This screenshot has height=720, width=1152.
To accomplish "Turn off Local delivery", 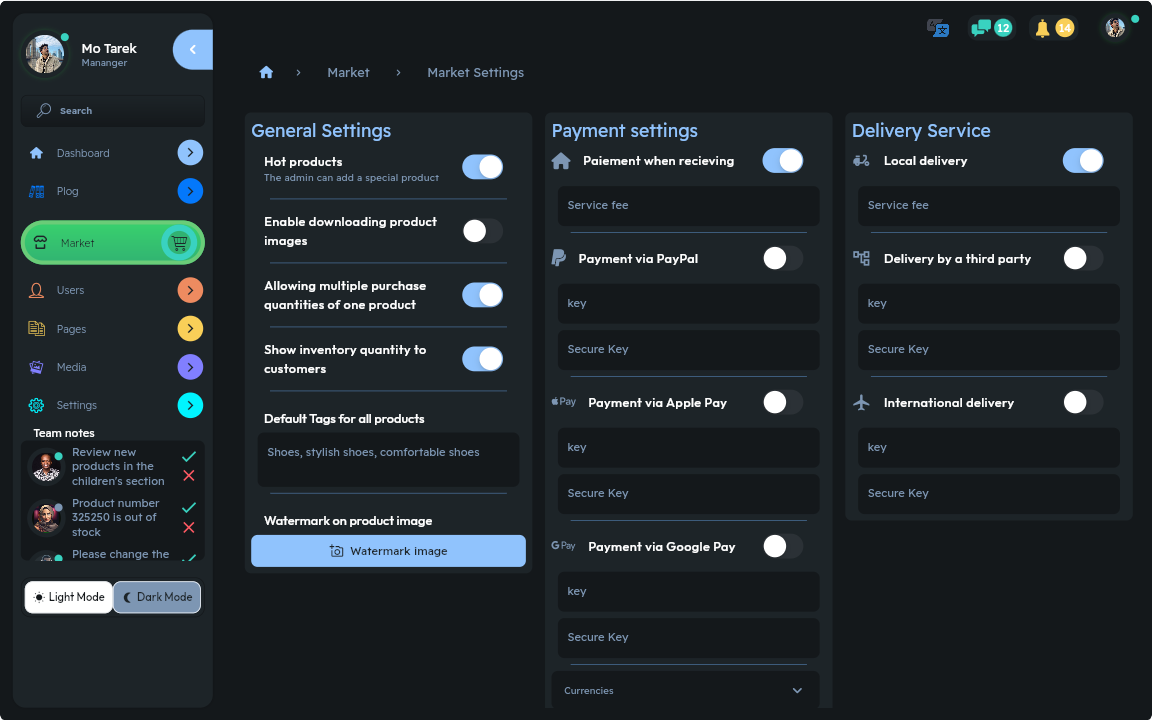I will point(1083,160).
